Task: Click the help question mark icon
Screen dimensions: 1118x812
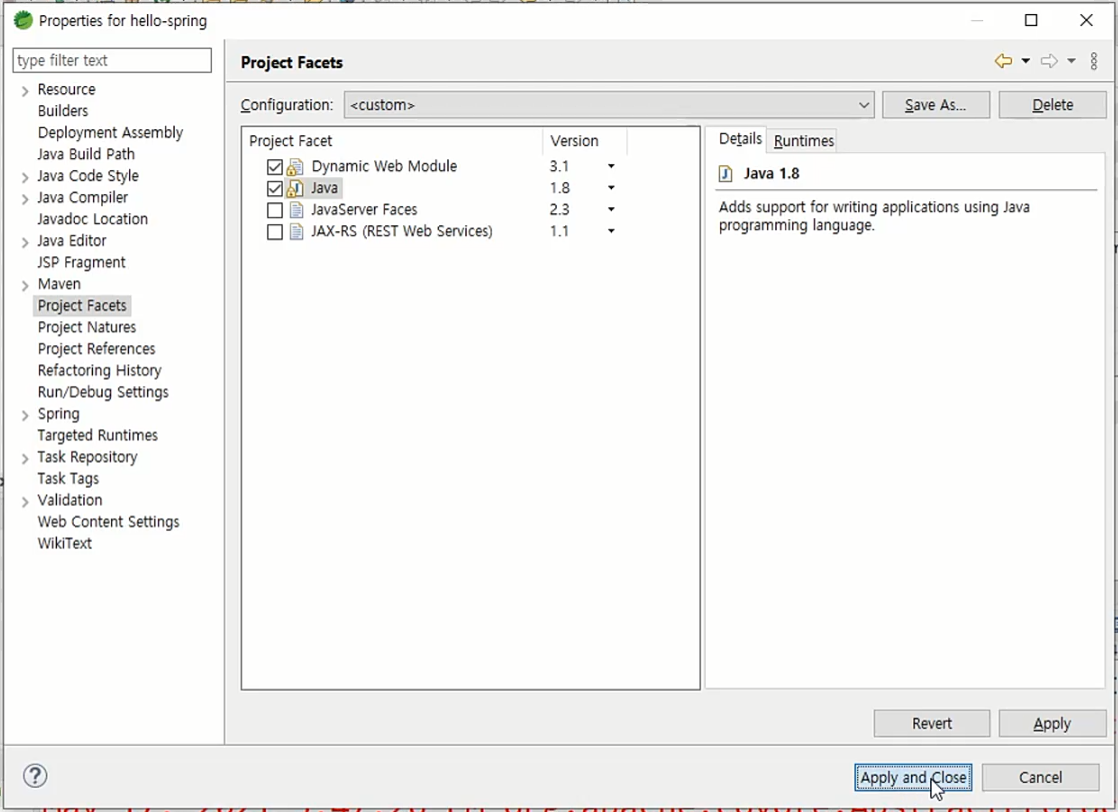Action: click(x=35, y=776)
